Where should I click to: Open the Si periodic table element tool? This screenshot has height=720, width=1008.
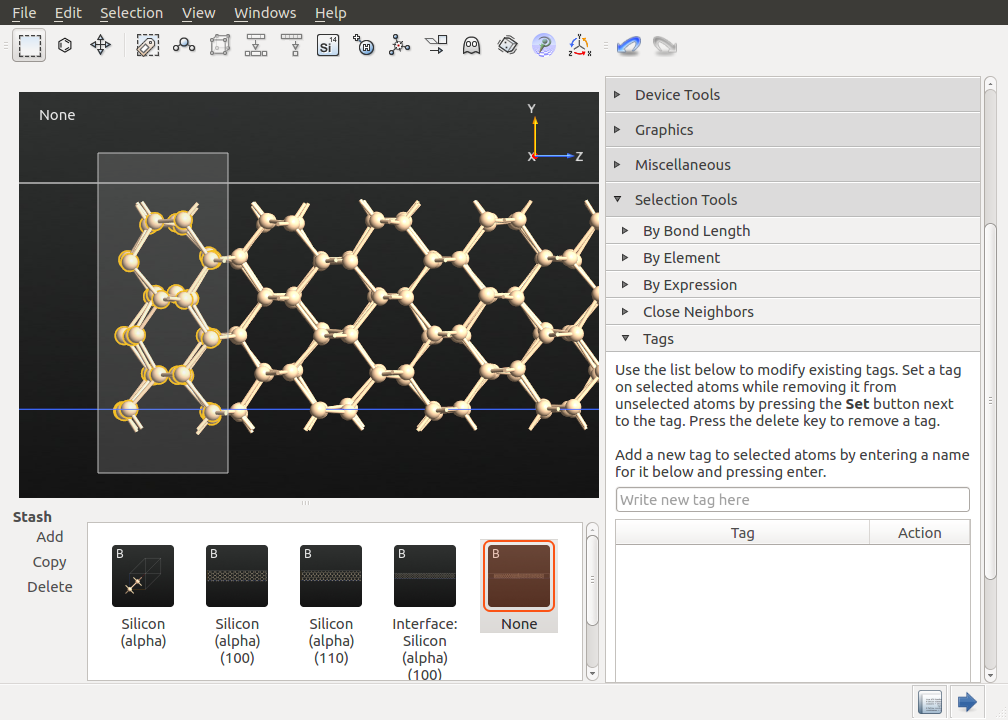pyautogui.click(x=328, y=46)
